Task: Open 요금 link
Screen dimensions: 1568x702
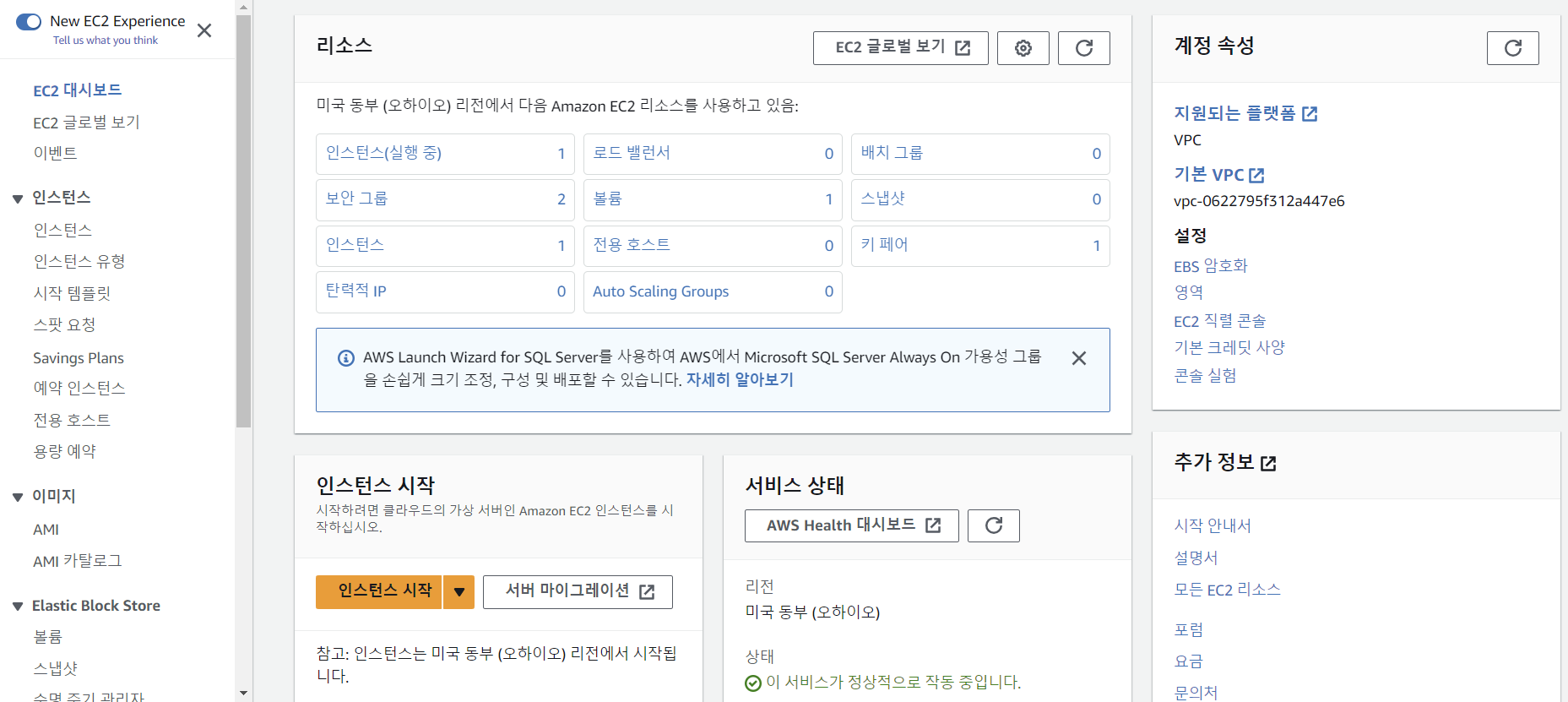Action: point(1189,661)
